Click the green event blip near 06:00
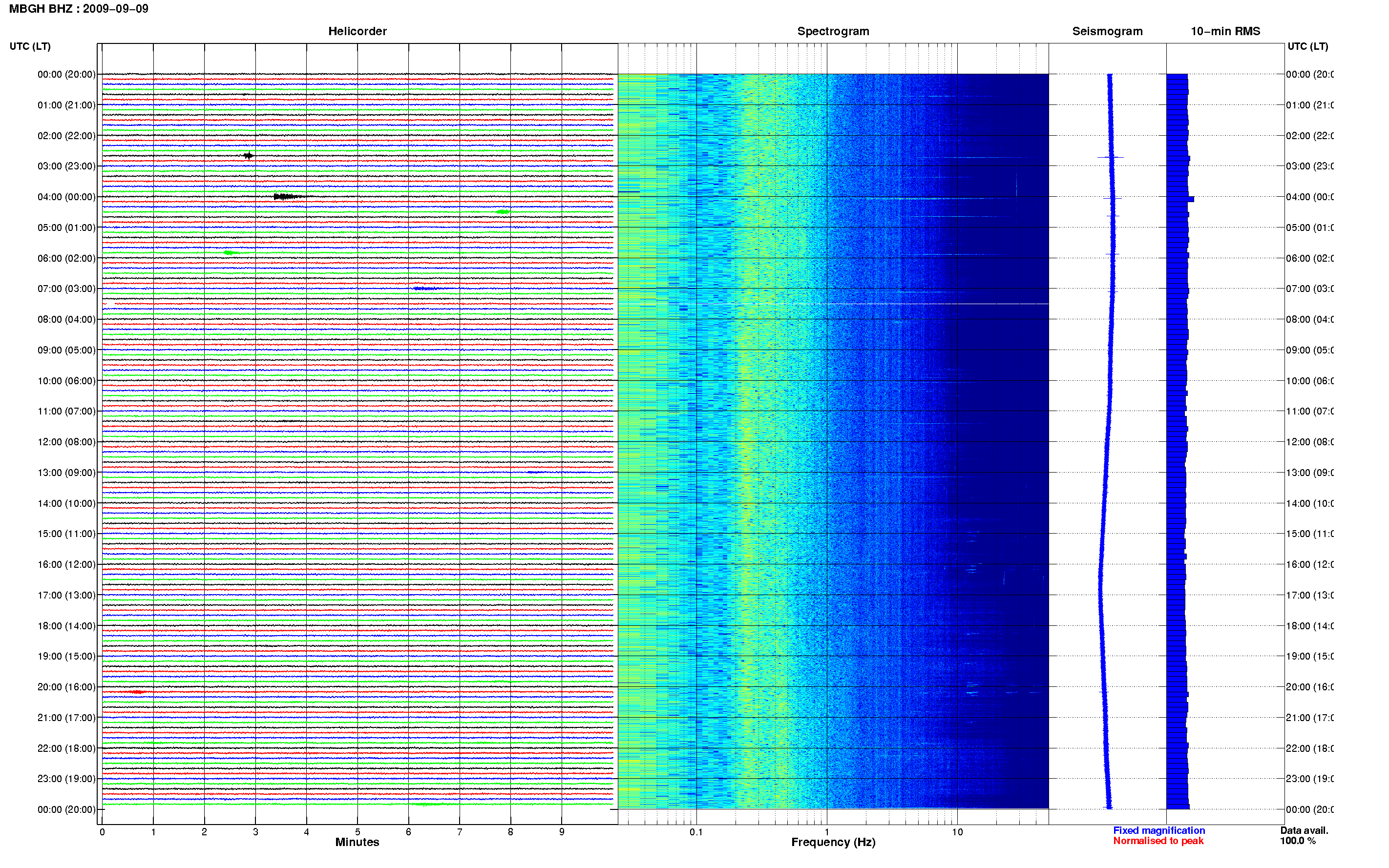Image resolution: width=1389 pixels, height=868 pixels. tap(231, 252)
